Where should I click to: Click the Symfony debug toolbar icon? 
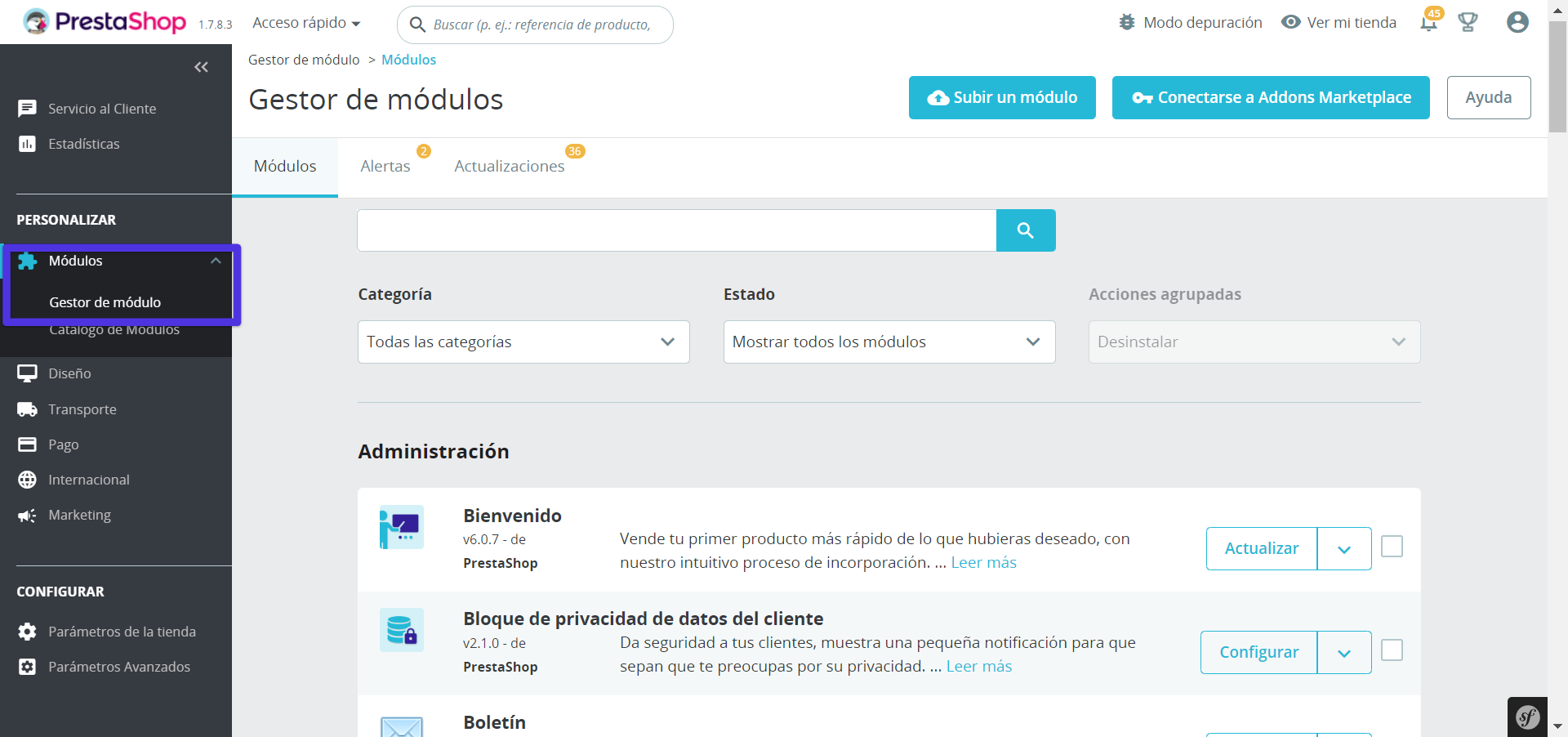[x=1527, y=717]
